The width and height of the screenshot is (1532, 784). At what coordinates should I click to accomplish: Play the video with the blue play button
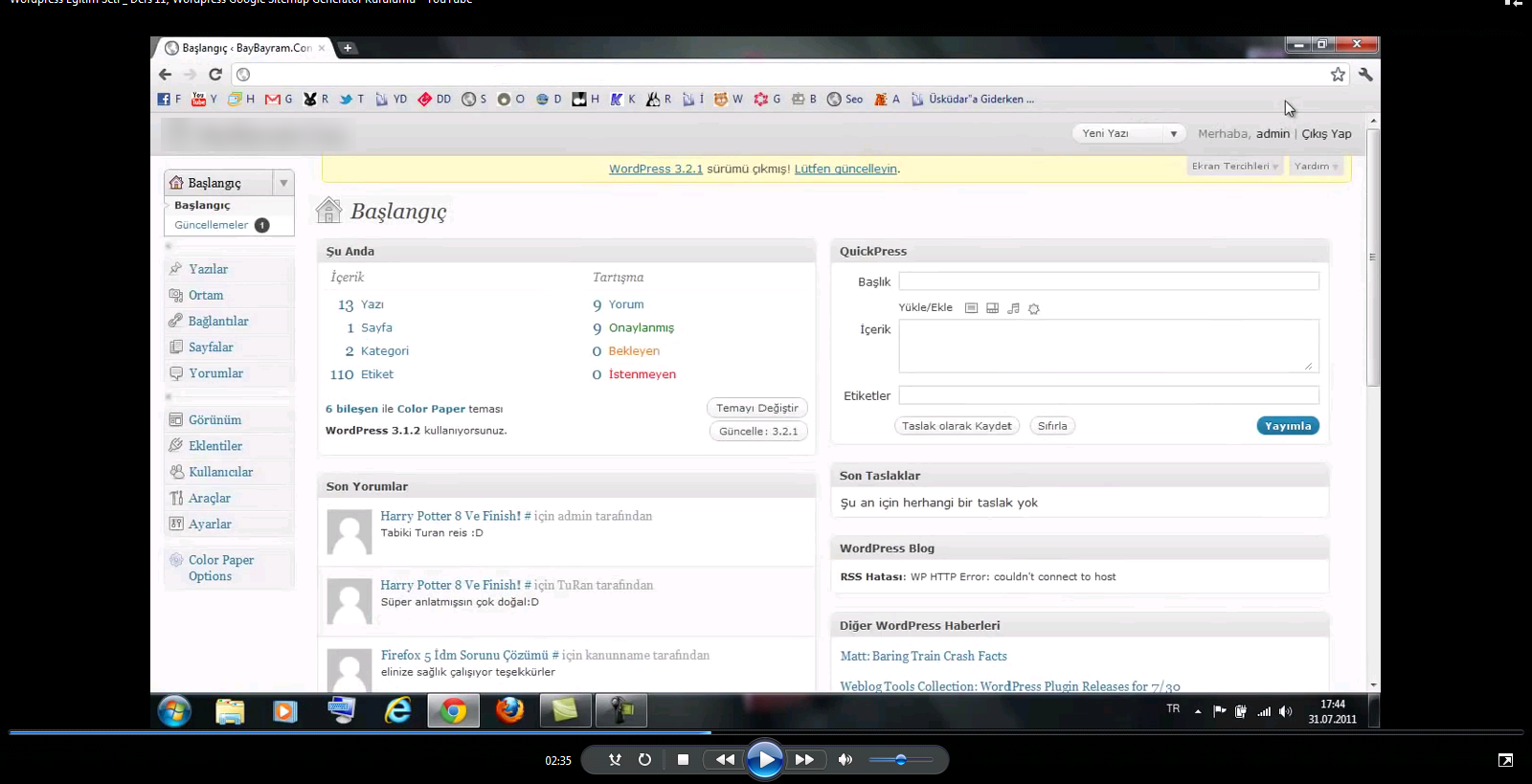tap(764, 760)
